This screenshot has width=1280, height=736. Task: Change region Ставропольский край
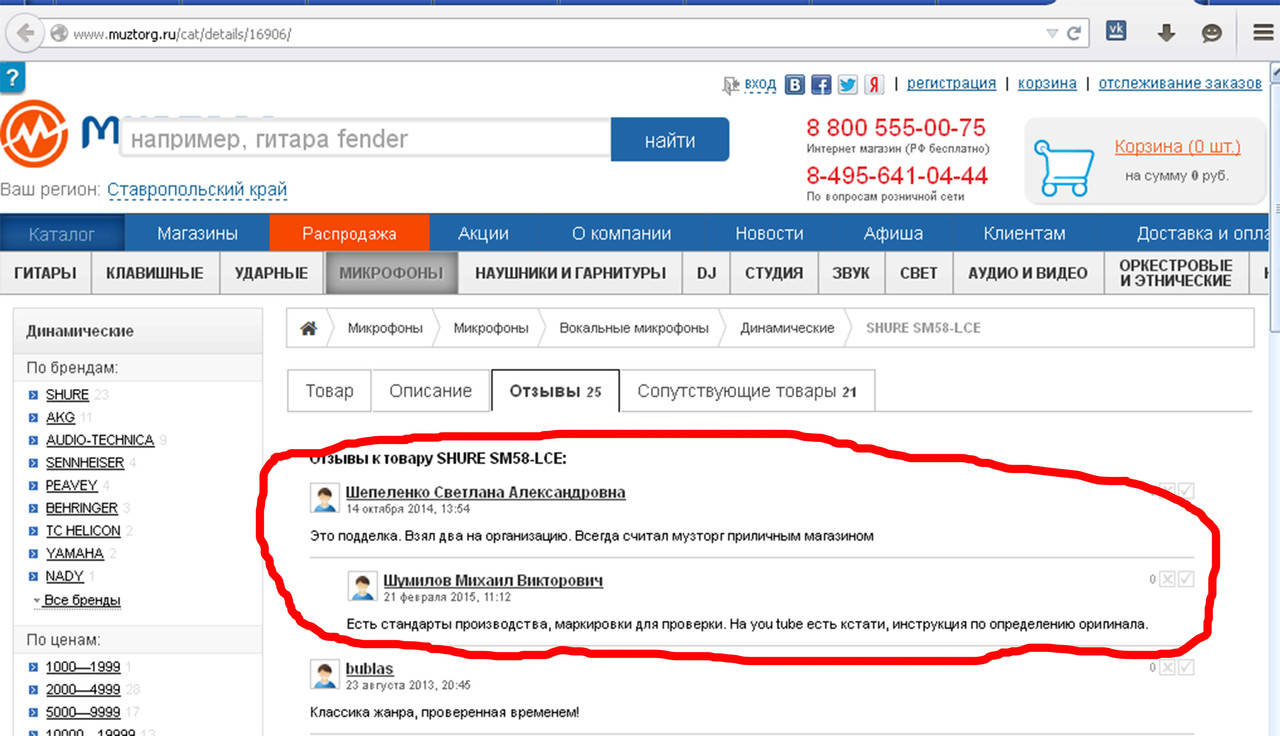coord(197,189)
